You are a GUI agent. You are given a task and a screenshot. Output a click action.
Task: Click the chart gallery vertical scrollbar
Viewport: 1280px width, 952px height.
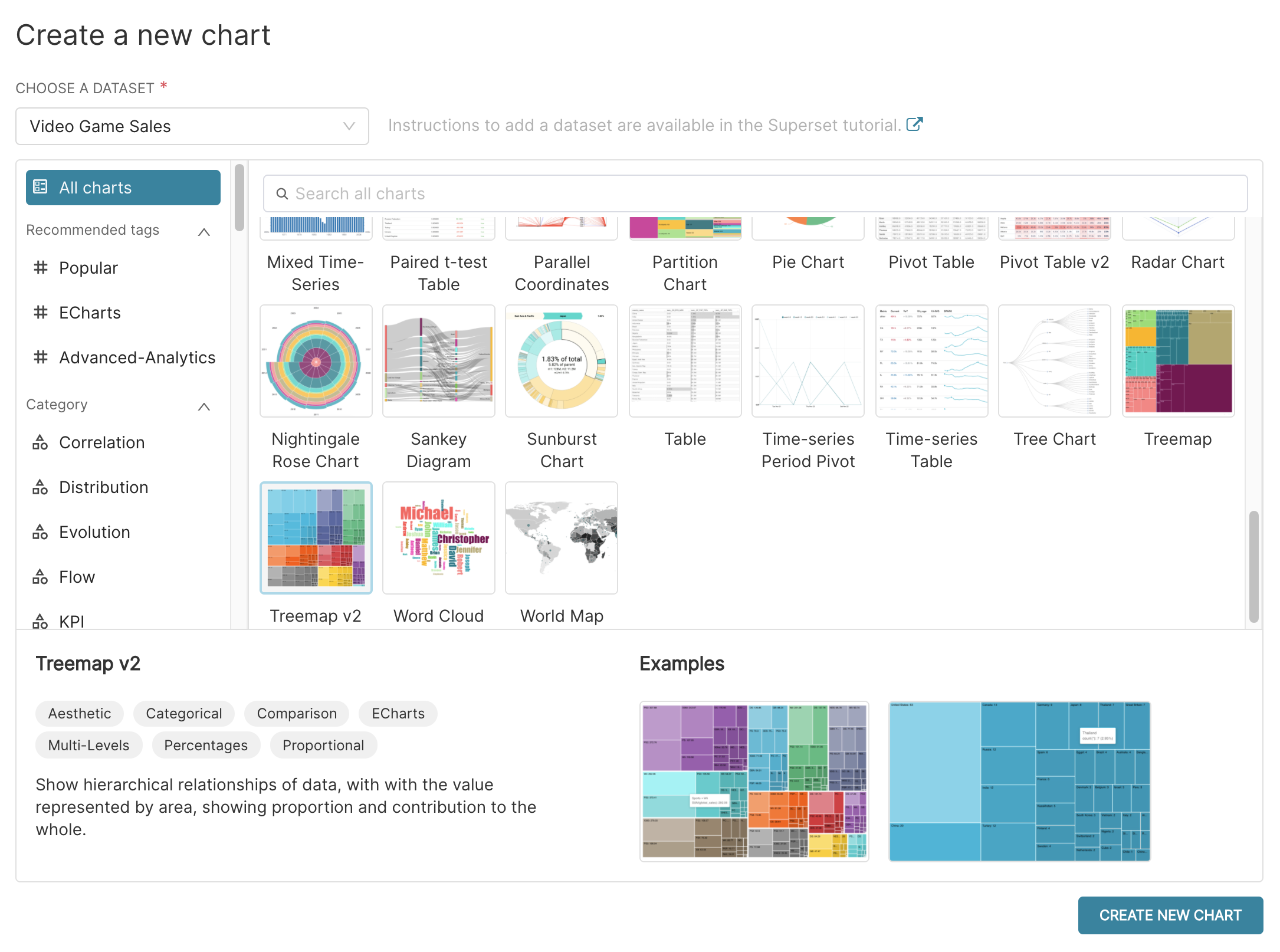pyautogui.click(x=1253, y=565)
